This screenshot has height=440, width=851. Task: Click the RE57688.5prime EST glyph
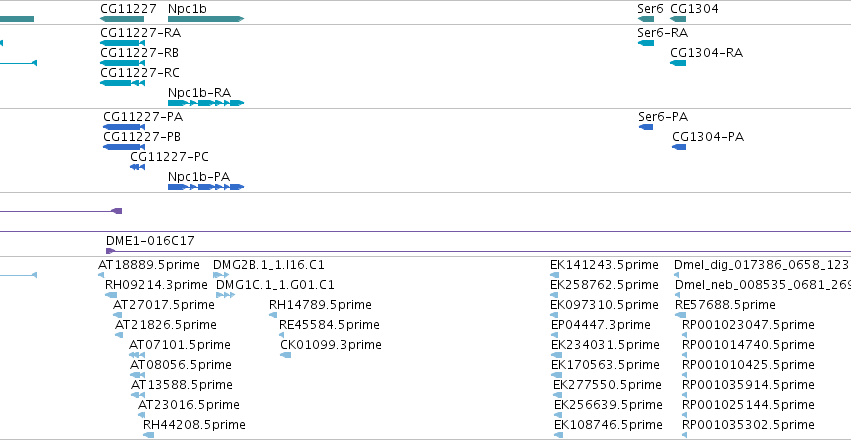[681, 315]
